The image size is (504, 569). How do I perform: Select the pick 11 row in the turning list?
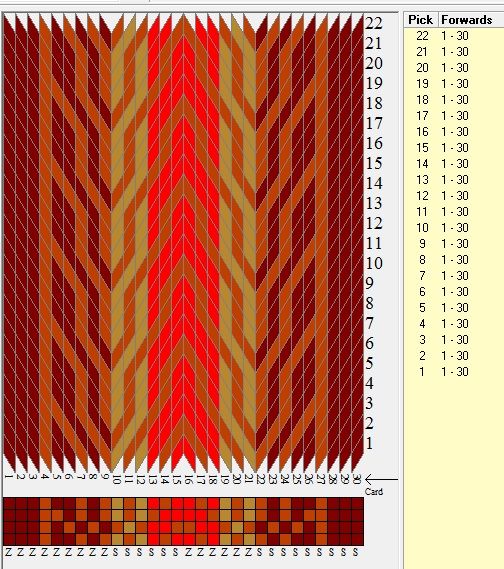tap(454, 212)
